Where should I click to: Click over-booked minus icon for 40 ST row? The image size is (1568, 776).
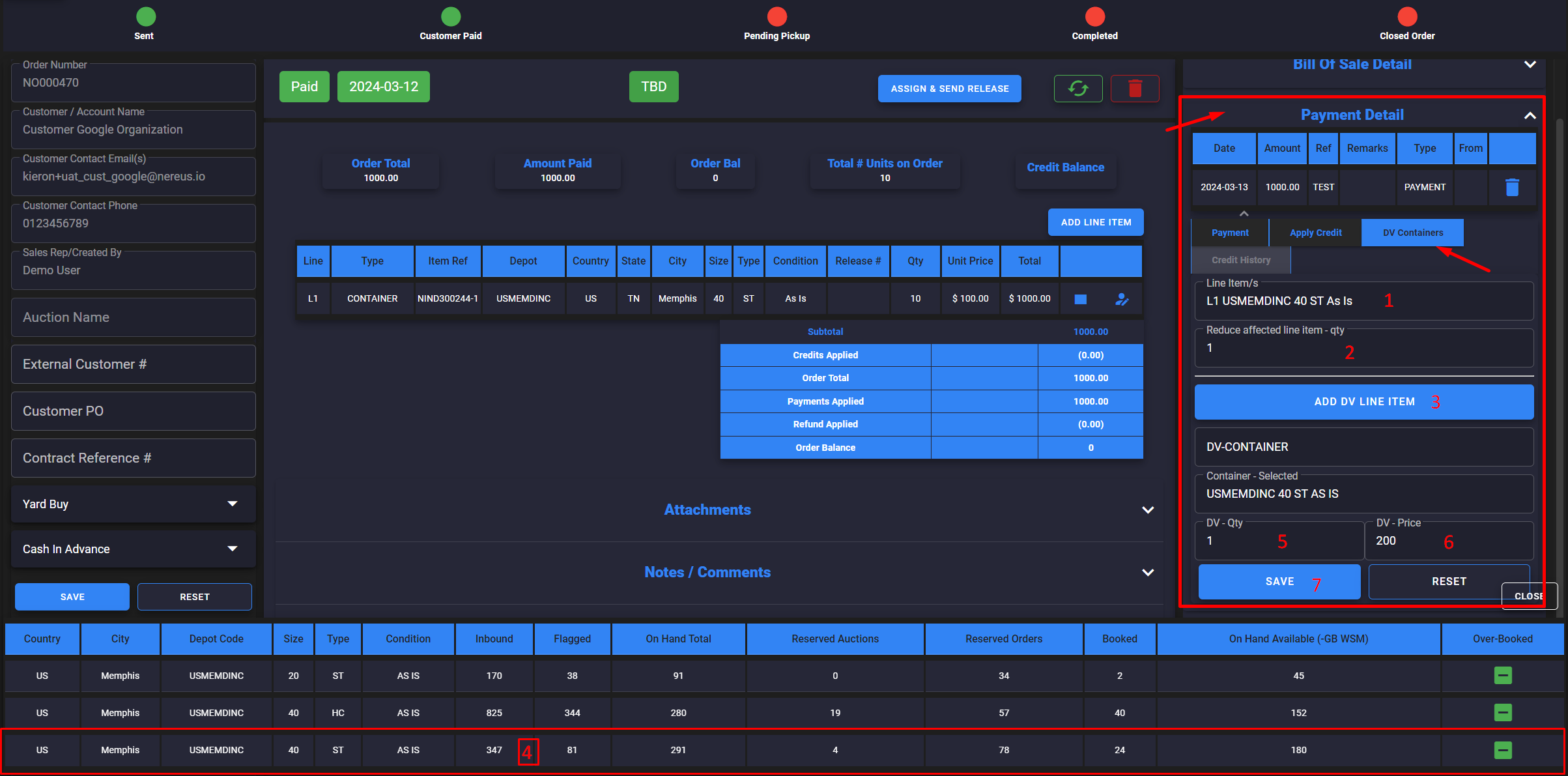(x=1502, y=750)
